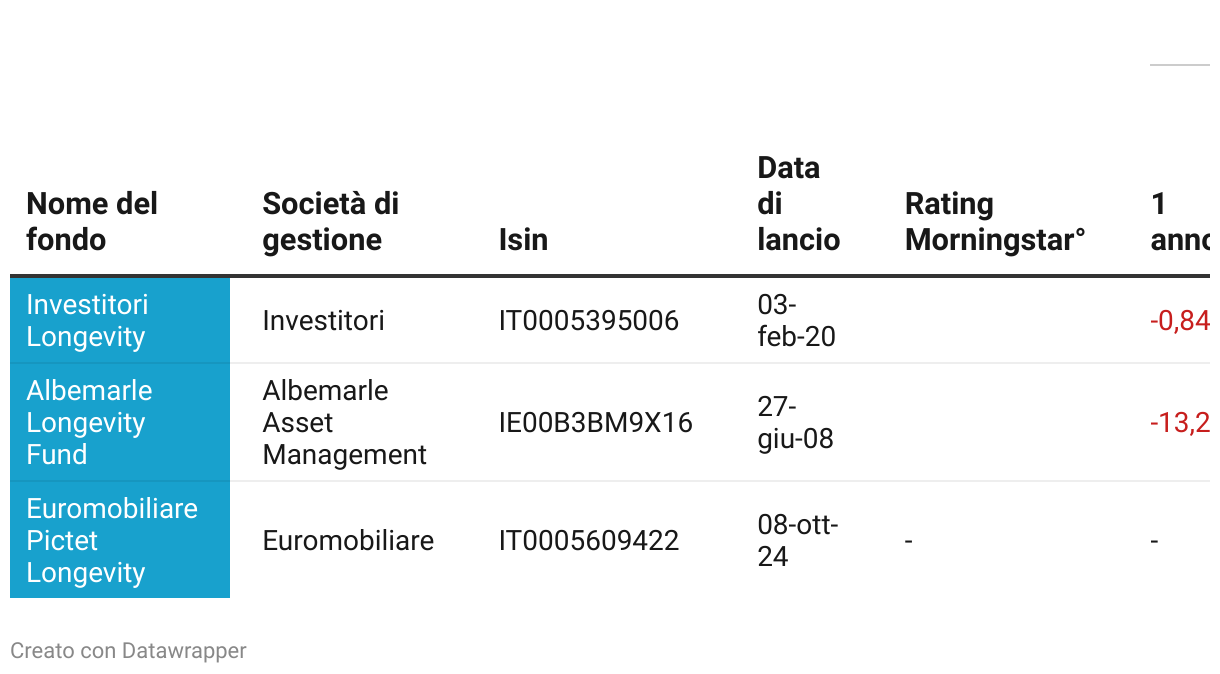Select the Euromobiliare Pictet Longevity name cell
Viewport: 1220px width, 674px height.
click(112, 540)
